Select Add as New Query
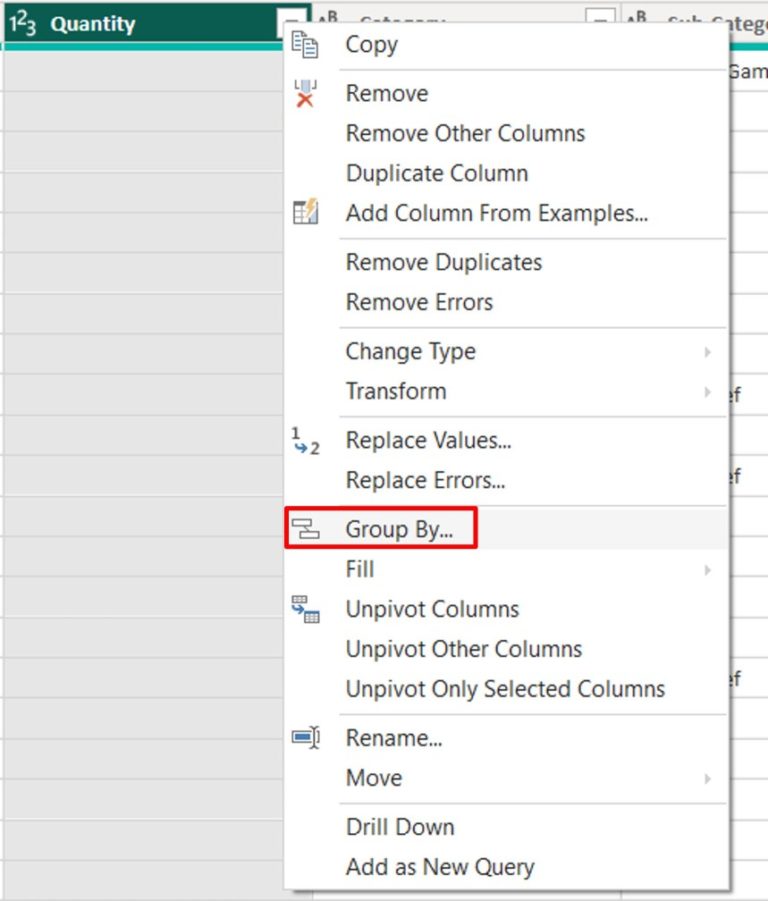768x901 pixels. click(x=440, y=866)
